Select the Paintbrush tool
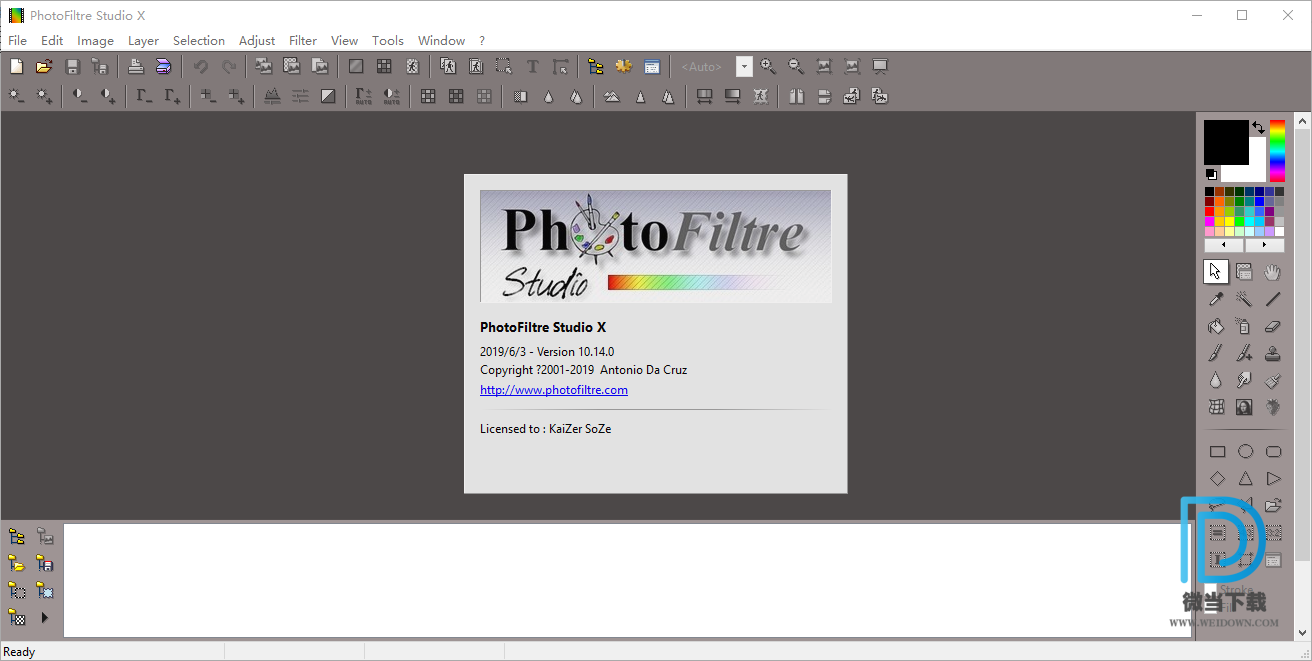Image resolution: width=1312 pixels, height=661 pixels. (x=1216, y=353)
